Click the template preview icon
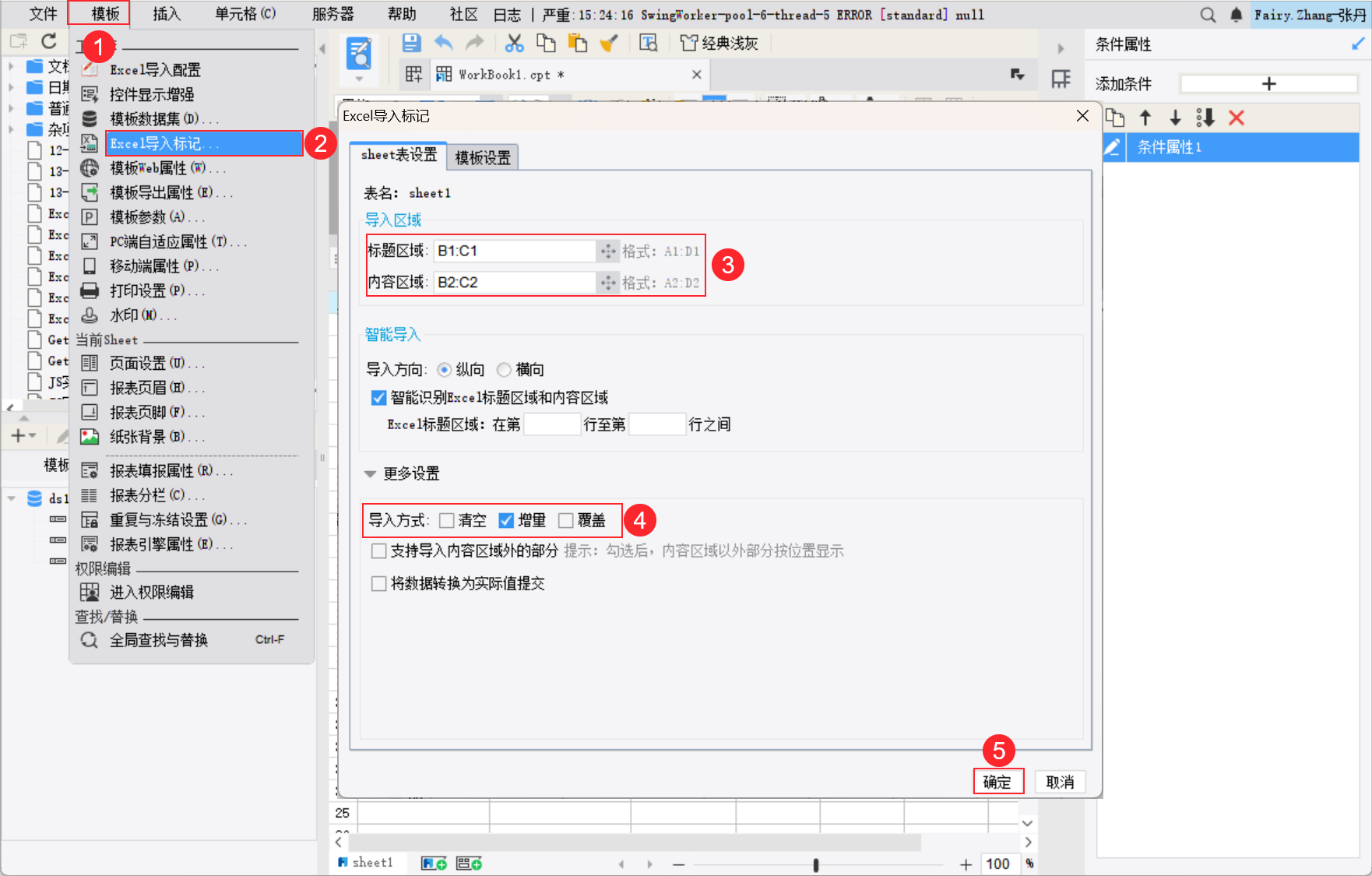1372x876 pixels. pos(648,43)
